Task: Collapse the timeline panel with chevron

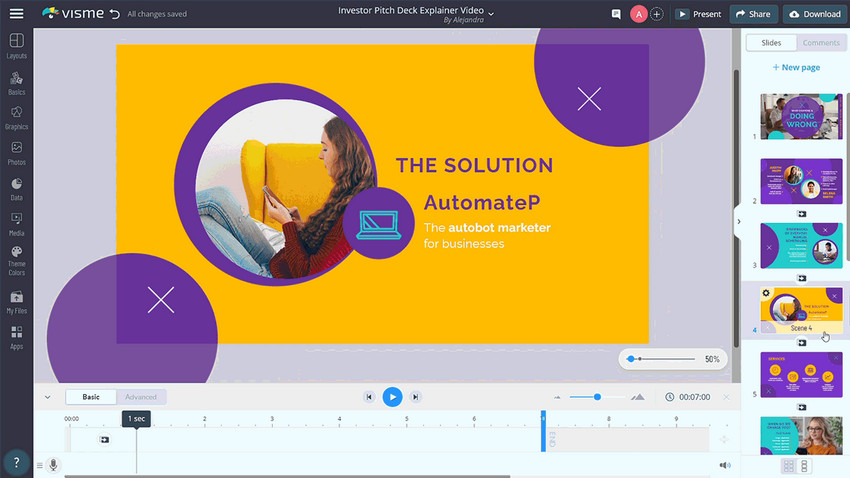Action: point(46,397)
